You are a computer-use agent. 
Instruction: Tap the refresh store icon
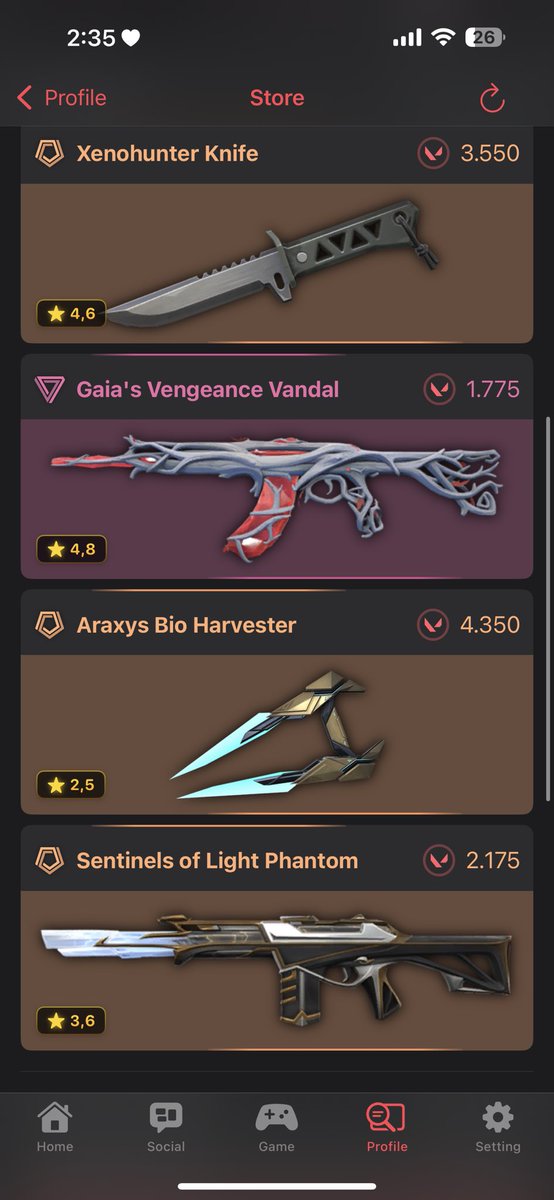click(492, 98)
